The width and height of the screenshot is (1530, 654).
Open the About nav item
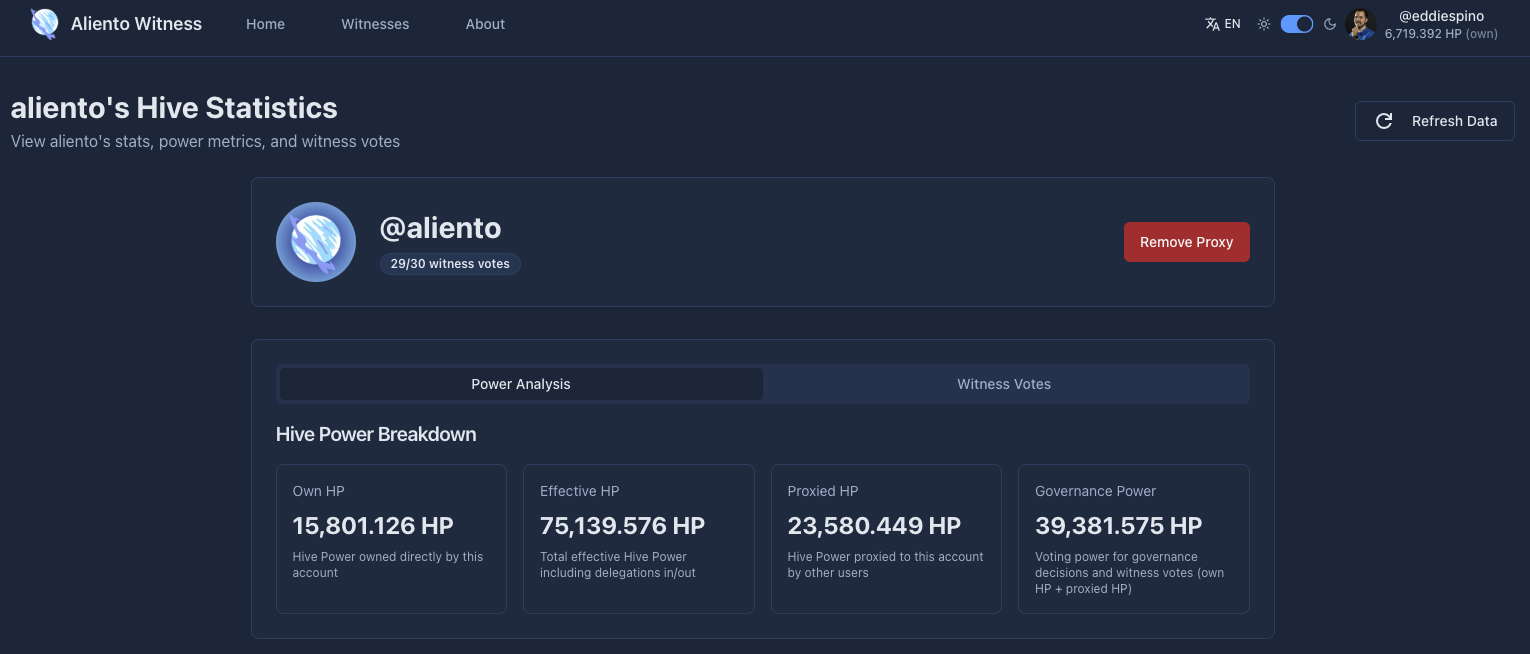pyautogui.click(x=485, y=24)
